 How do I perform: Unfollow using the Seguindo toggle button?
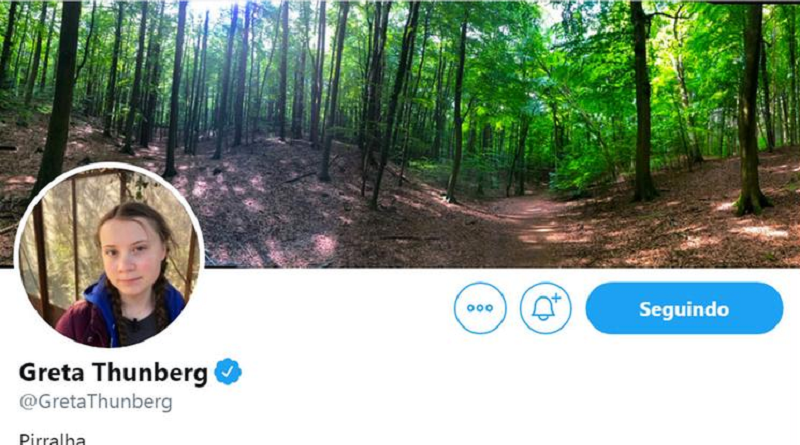click(x=684, y=309)
